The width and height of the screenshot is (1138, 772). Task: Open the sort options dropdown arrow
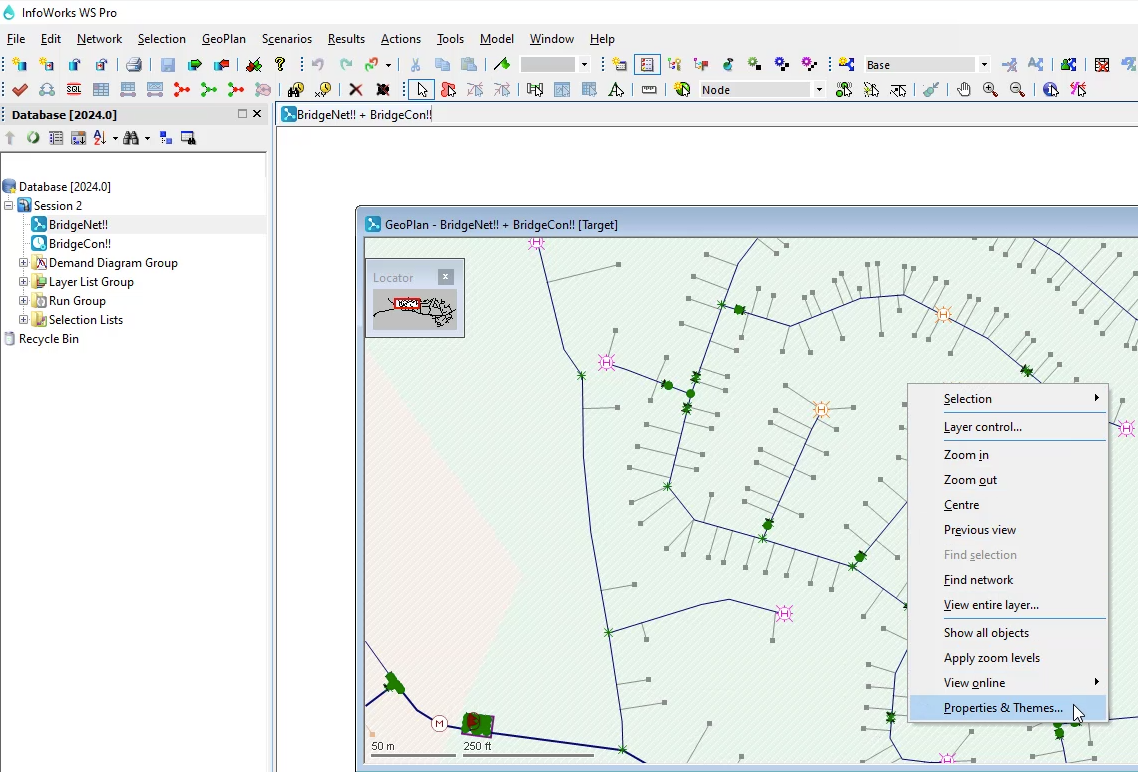click(115, 138)
